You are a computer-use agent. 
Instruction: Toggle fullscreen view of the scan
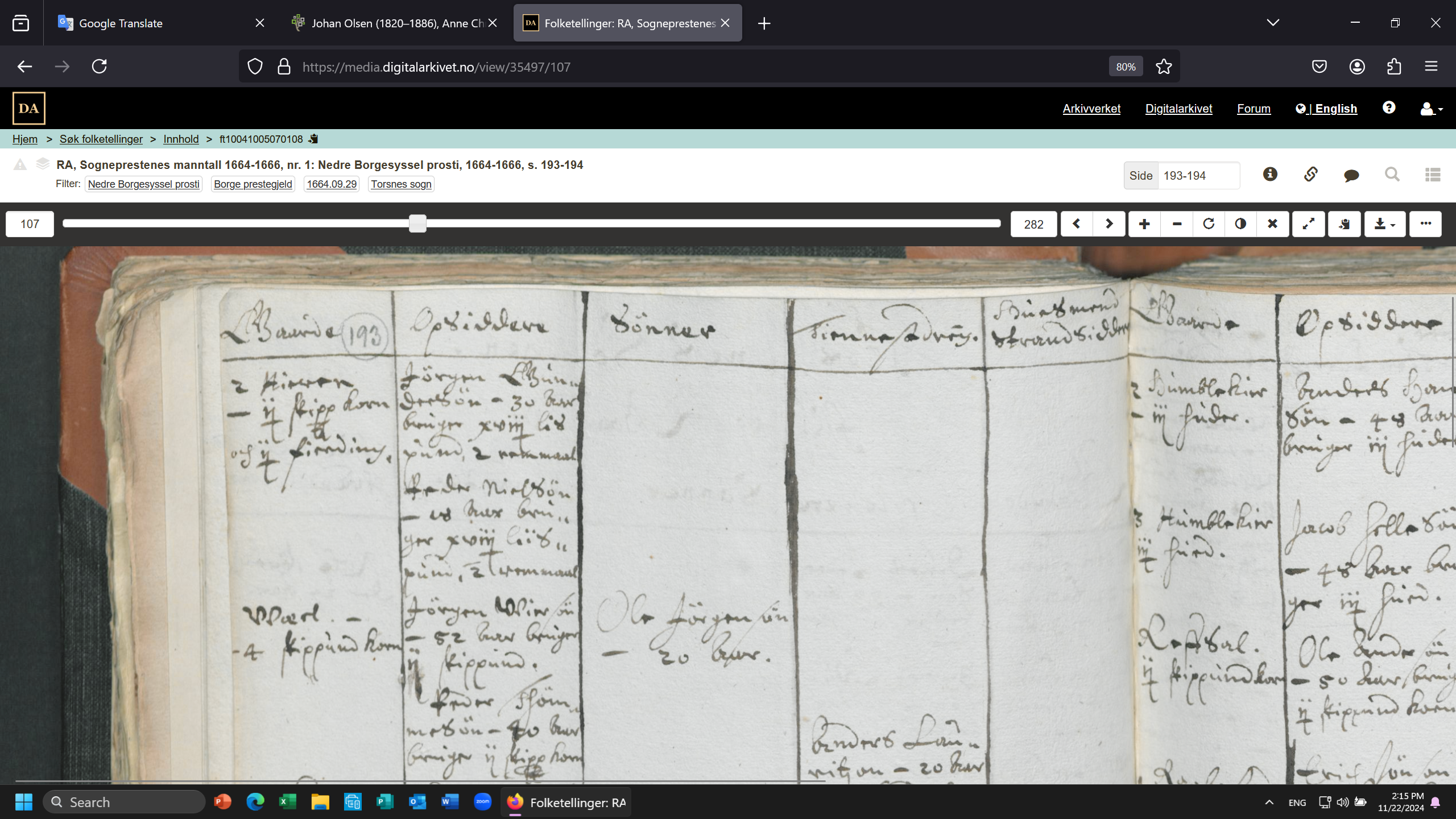coord(1308,224)
